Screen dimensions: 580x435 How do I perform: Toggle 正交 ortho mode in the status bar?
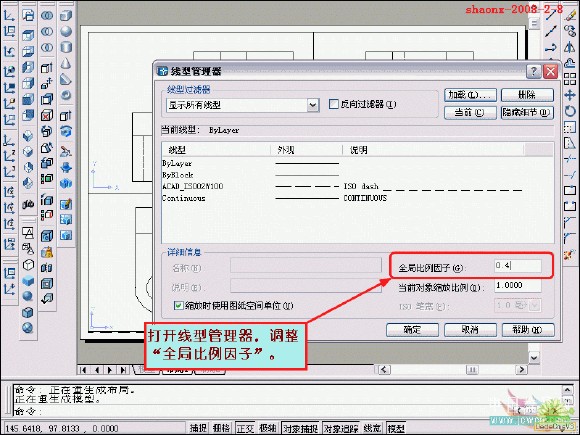click(x=245, y=428)
